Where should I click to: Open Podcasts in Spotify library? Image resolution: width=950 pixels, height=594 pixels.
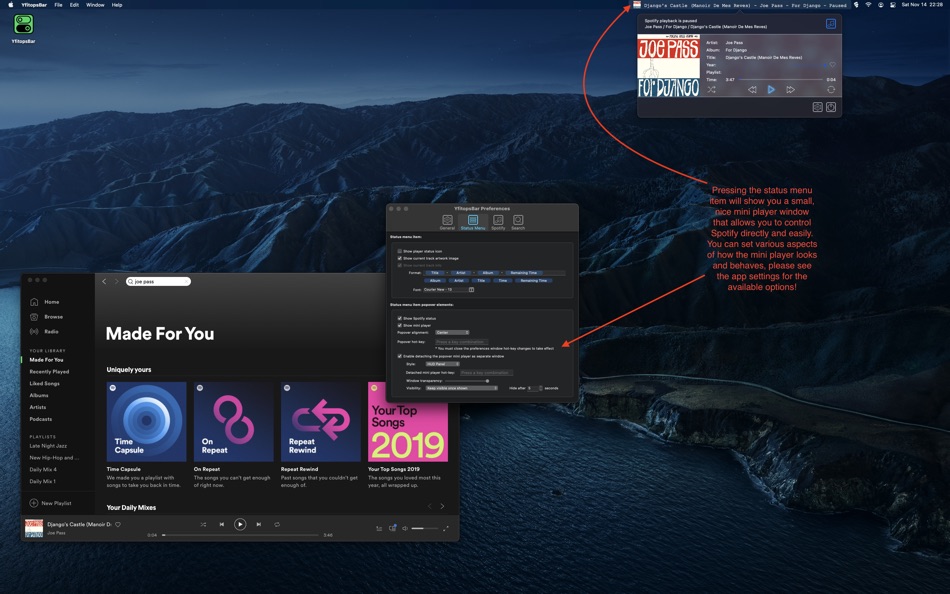41,419
